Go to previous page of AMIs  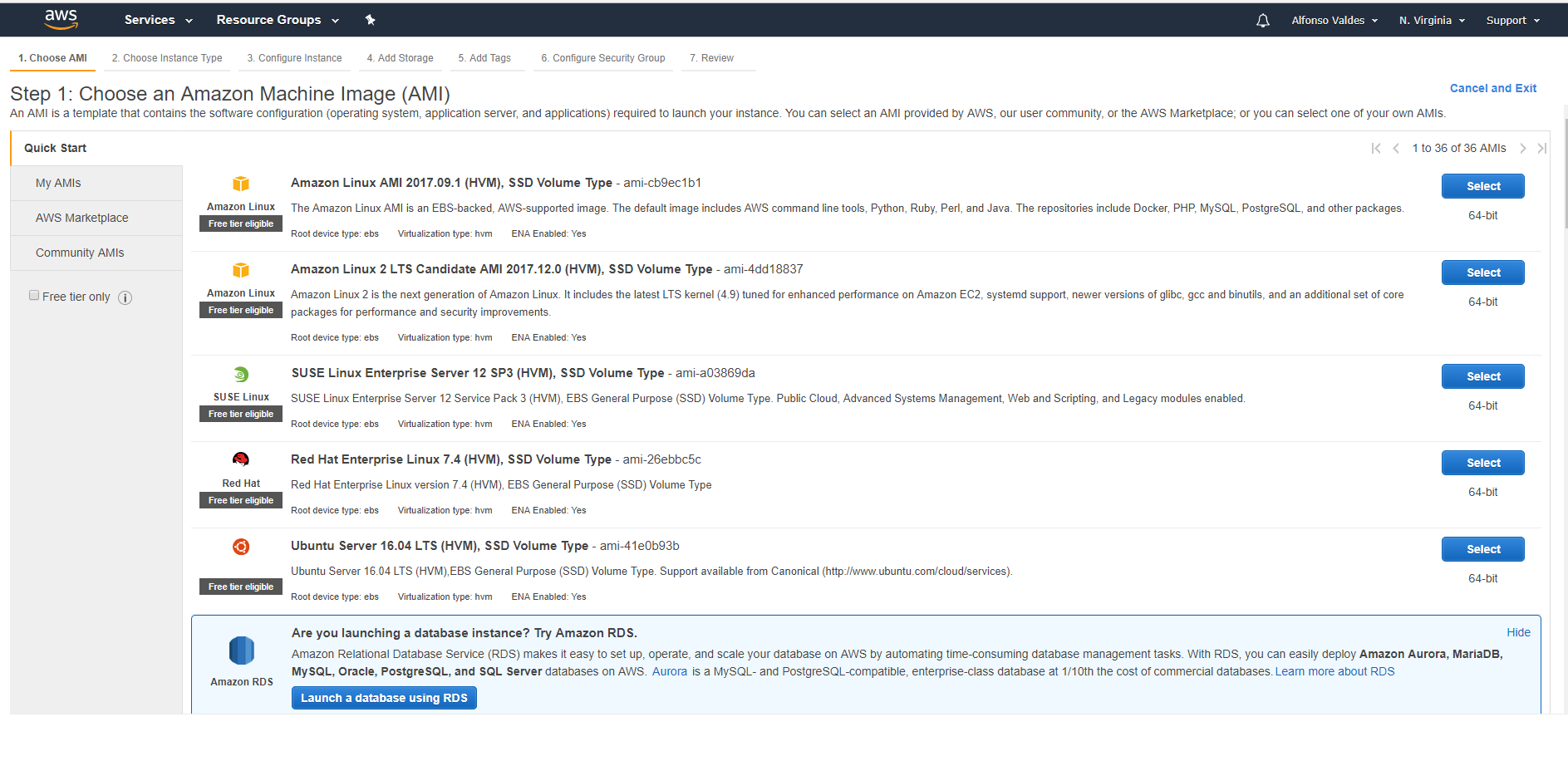[1396, 148]
